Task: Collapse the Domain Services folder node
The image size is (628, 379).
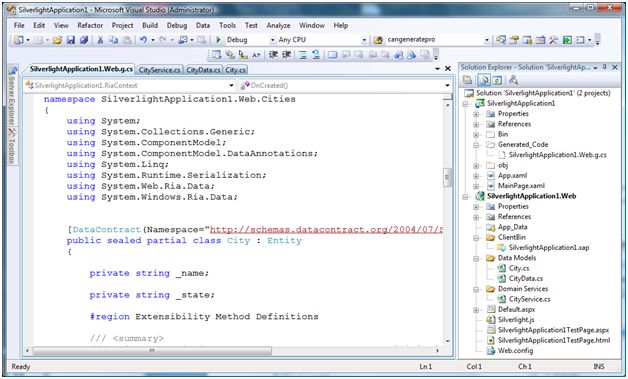Action: (x=476, y=289)
